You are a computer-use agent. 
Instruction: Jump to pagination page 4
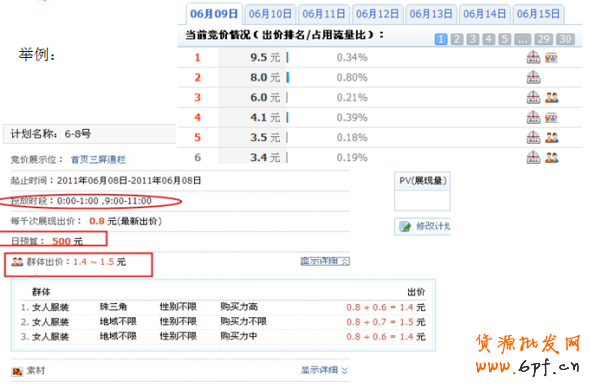pyautogui.click(x=489, y=39)
